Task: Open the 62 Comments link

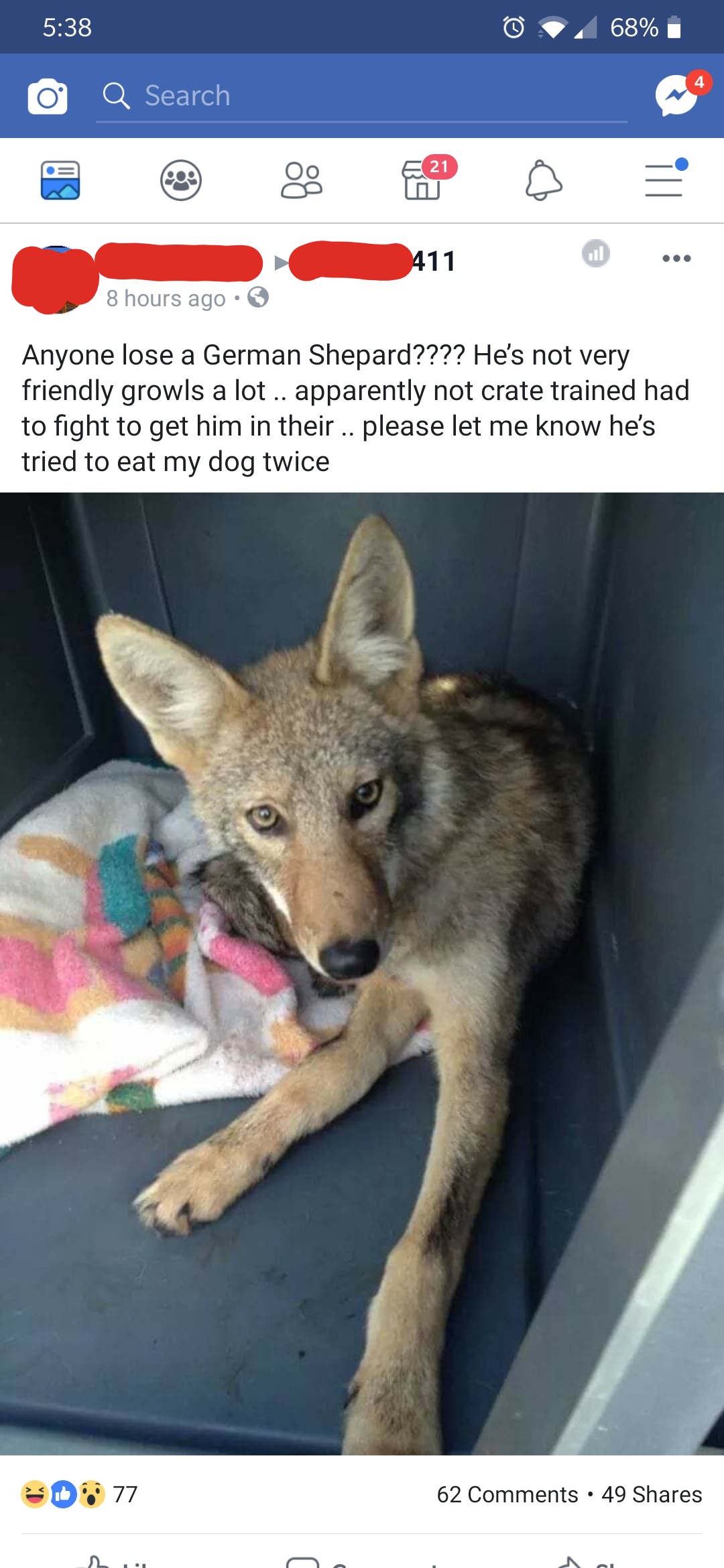Action: pyautogui.click(x=507, y=1494)
